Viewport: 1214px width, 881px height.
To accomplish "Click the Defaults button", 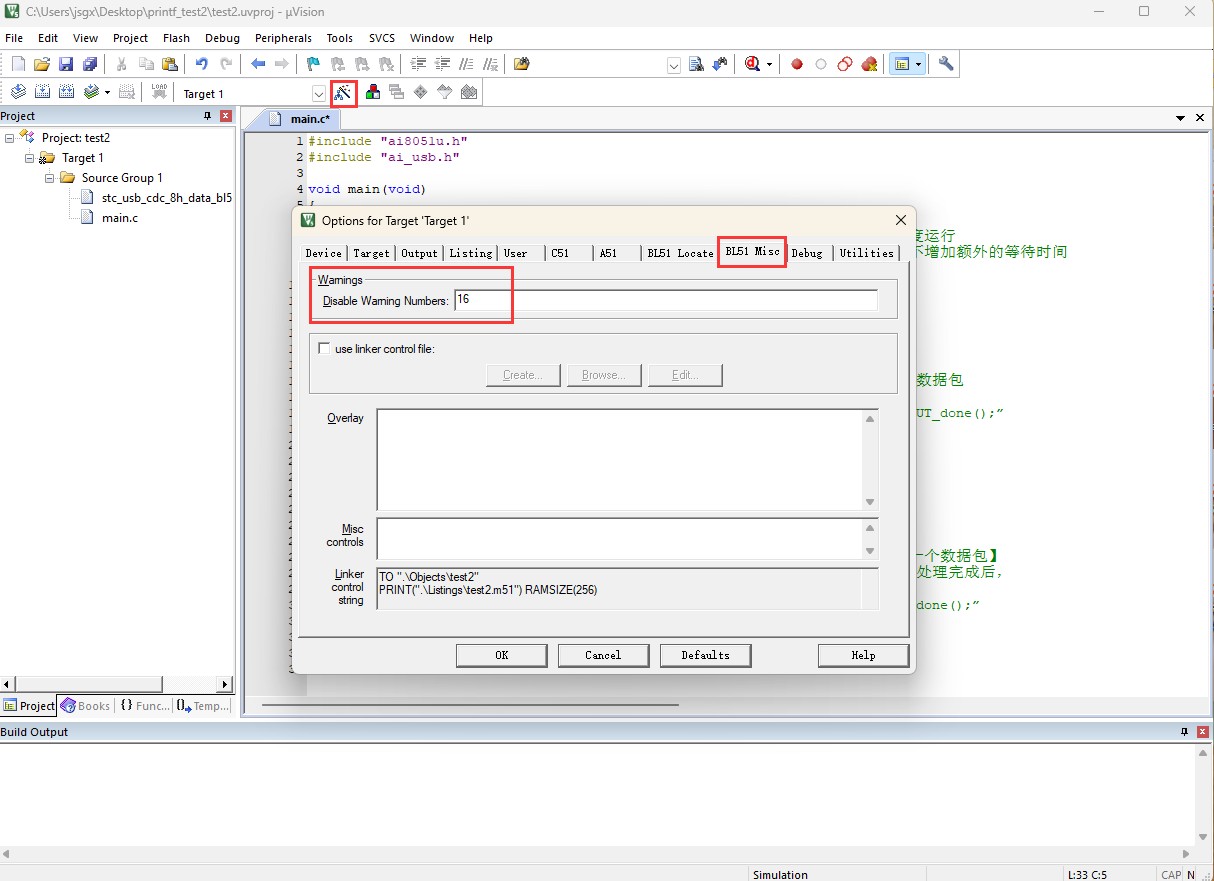I will pos(705,655).
